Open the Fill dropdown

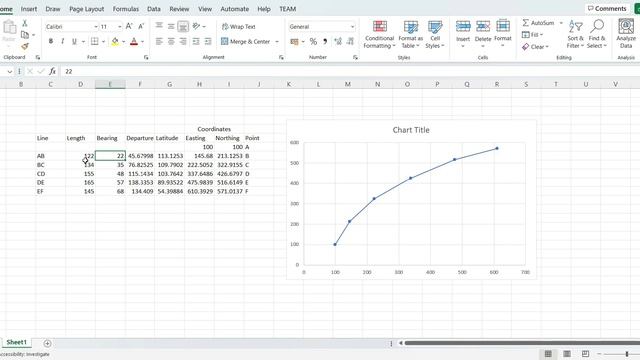coord(533,35)
